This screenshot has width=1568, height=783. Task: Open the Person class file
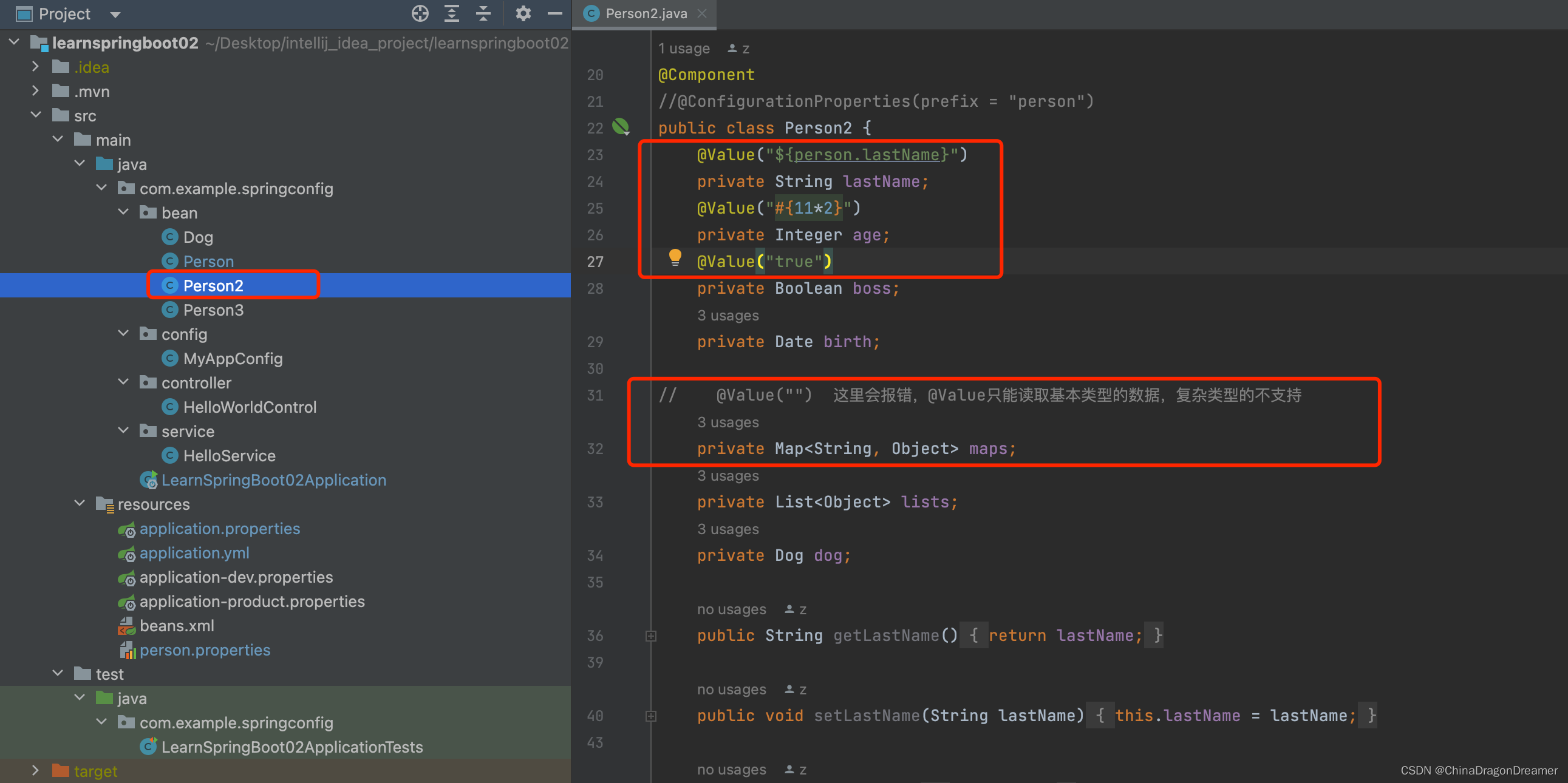pos(208,262)
